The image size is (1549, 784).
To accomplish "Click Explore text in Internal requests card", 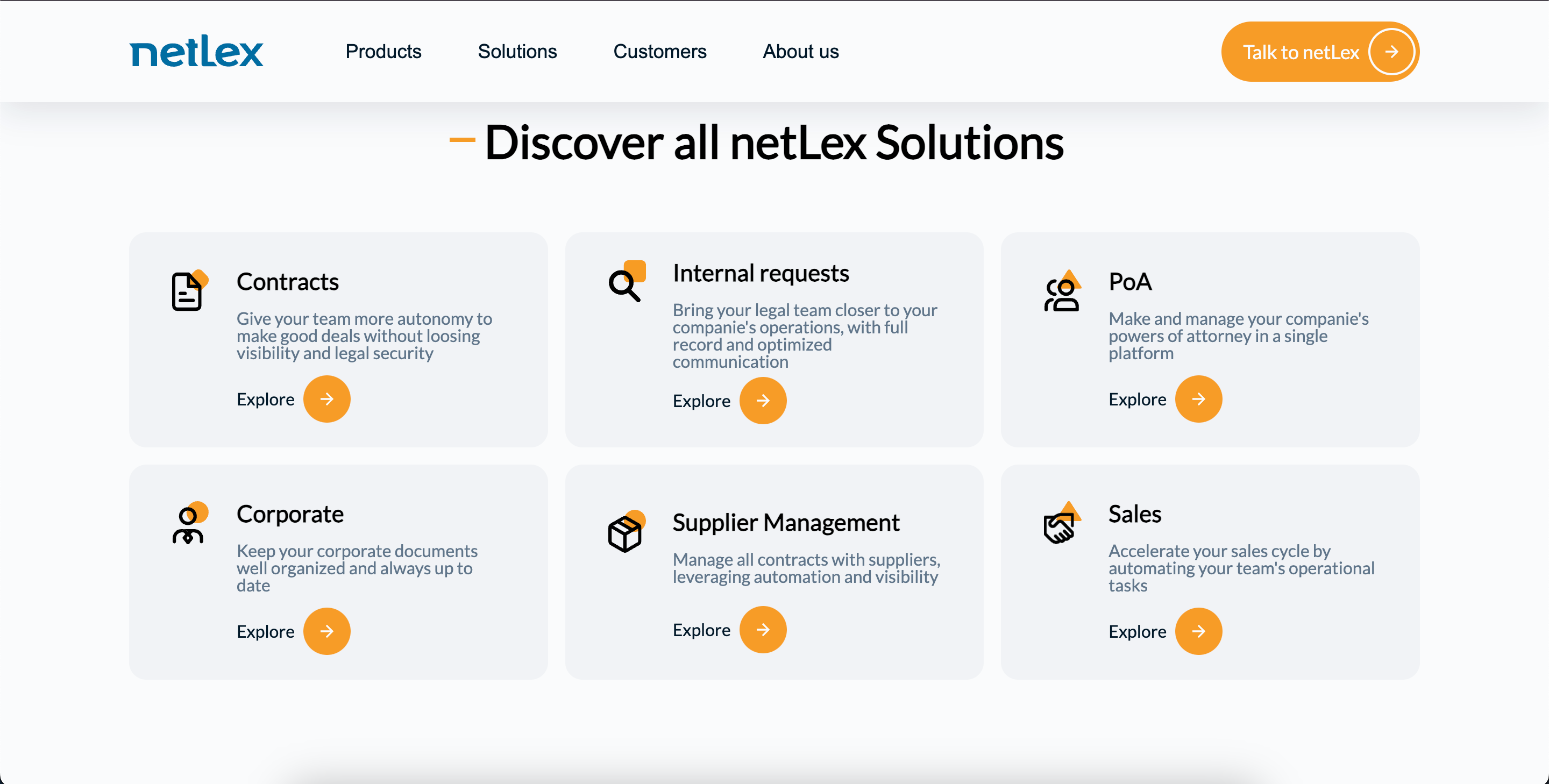I will click(701, 401).
